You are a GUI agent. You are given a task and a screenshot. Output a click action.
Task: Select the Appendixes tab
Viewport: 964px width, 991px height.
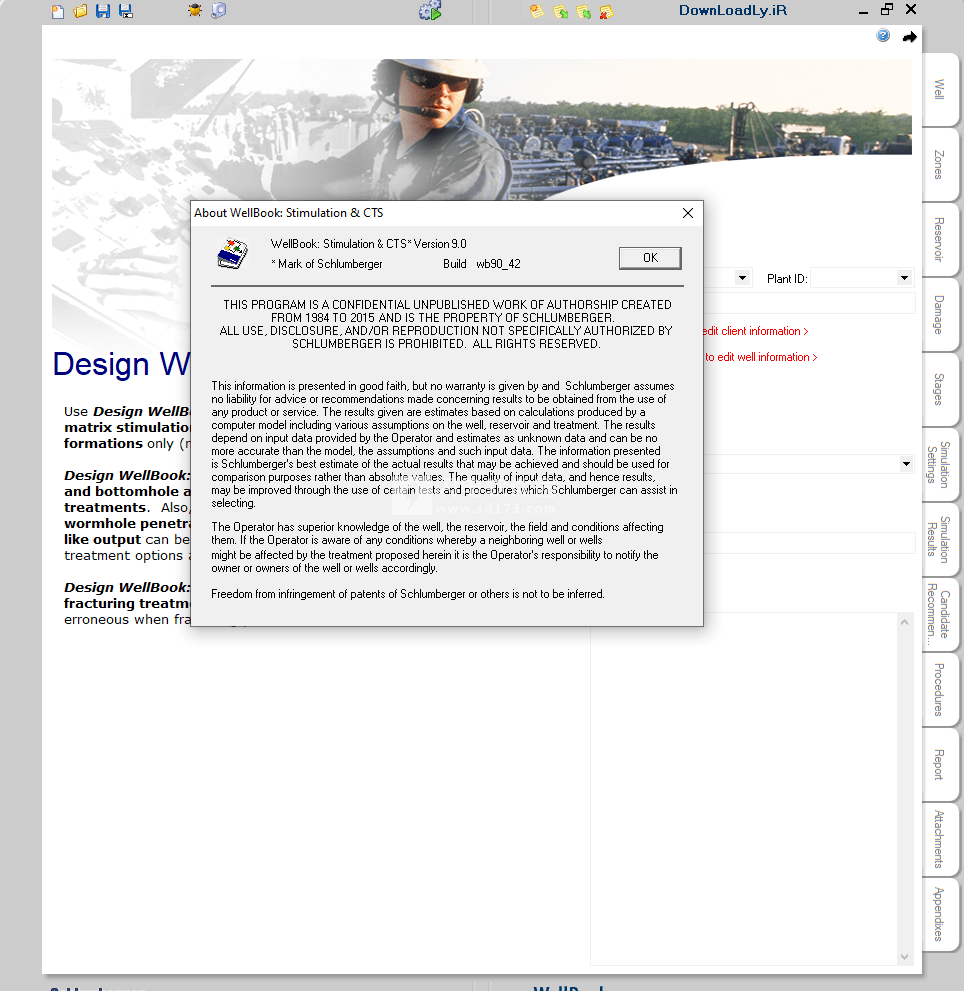pyautogui.click(x=940, y=914)
